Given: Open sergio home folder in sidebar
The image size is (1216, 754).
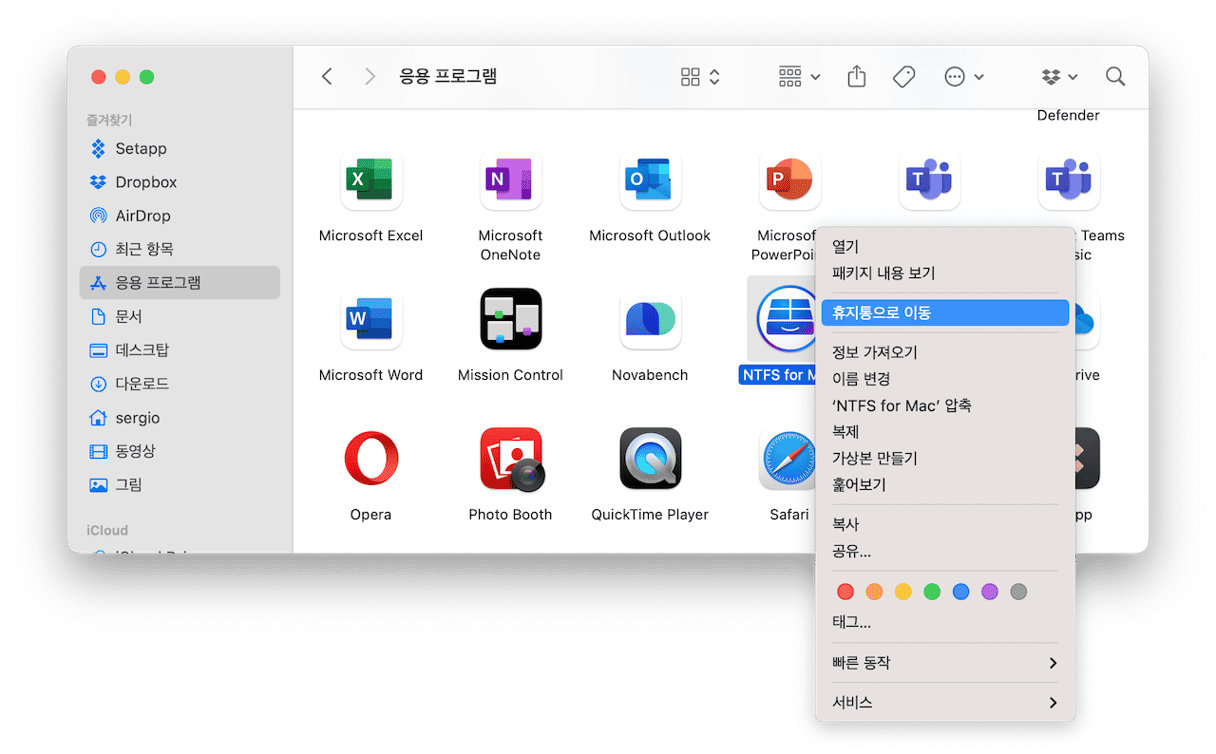Looking at the screenshot, I should 179,418.
